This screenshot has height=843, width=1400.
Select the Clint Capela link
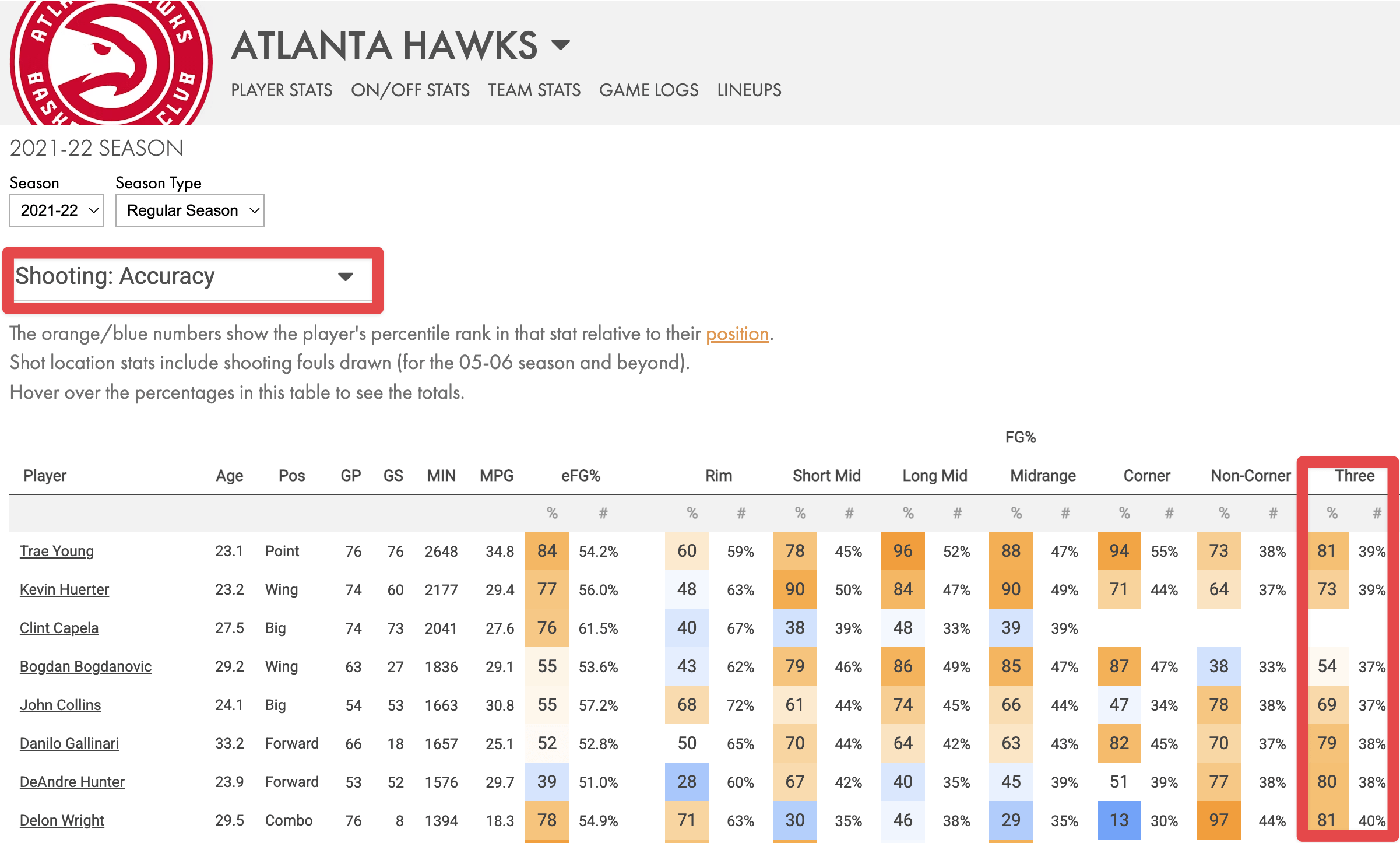[59, 628]
